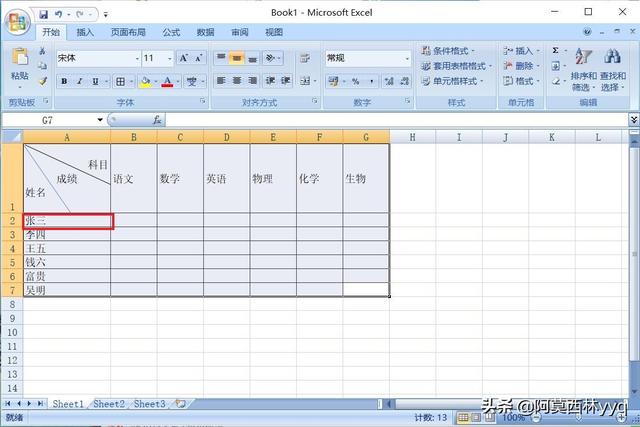Switch to the 公式 (Formulas) tab
640x427 pixels.
click(x=171, y=32)
